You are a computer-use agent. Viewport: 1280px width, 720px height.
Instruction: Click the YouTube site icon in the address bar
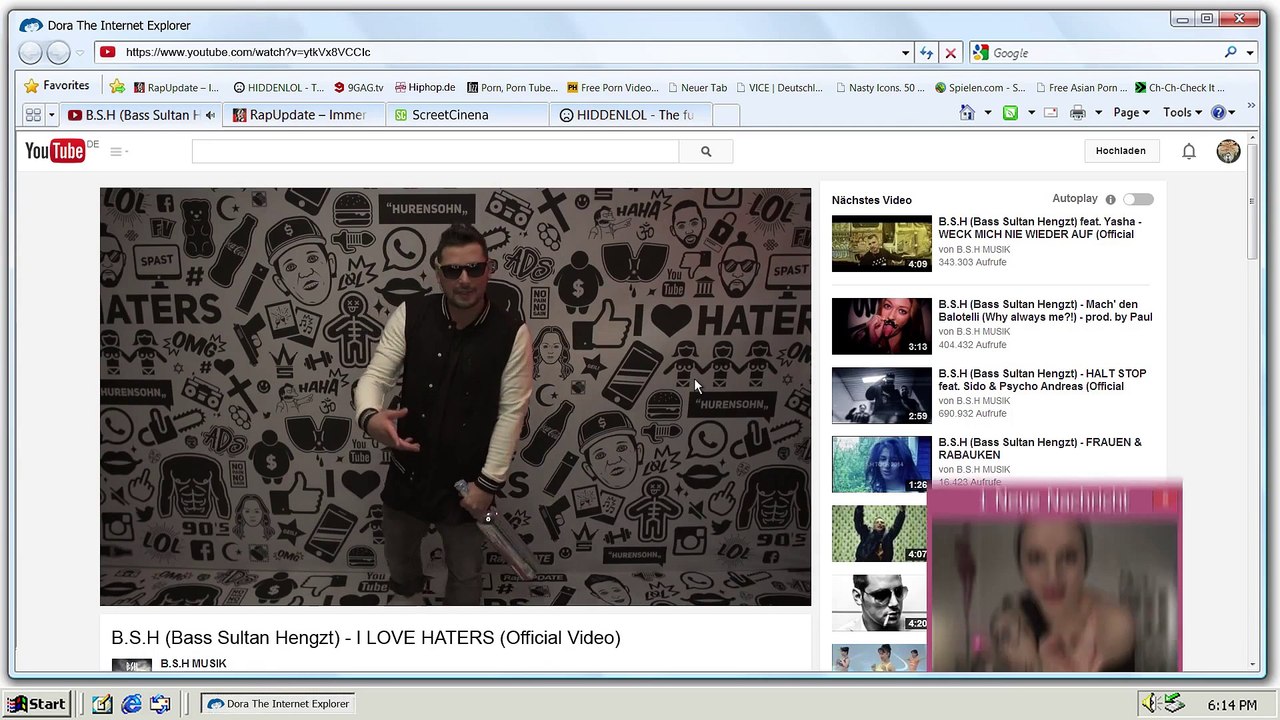(107, 52)
